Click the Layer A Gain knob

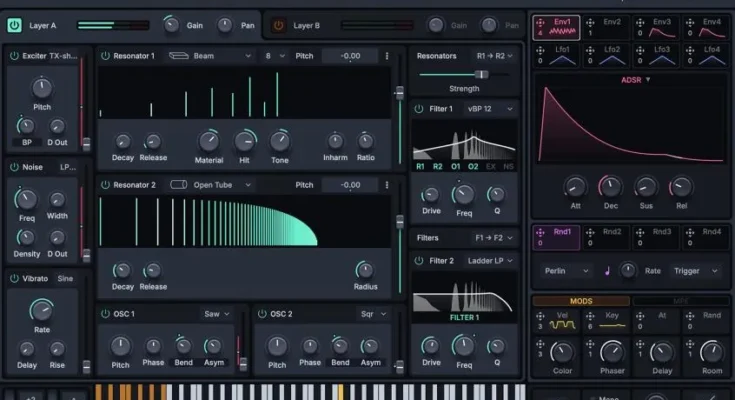[171, 25]
